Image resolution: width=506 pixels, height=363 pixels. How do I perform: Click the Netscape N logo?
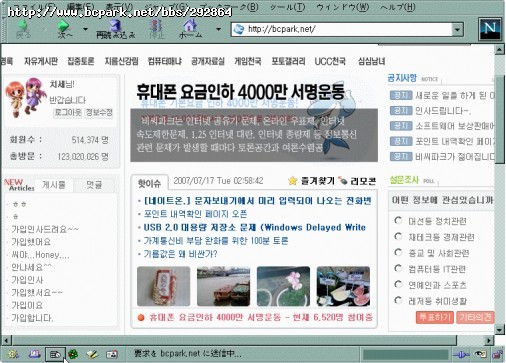pos(490,29)
